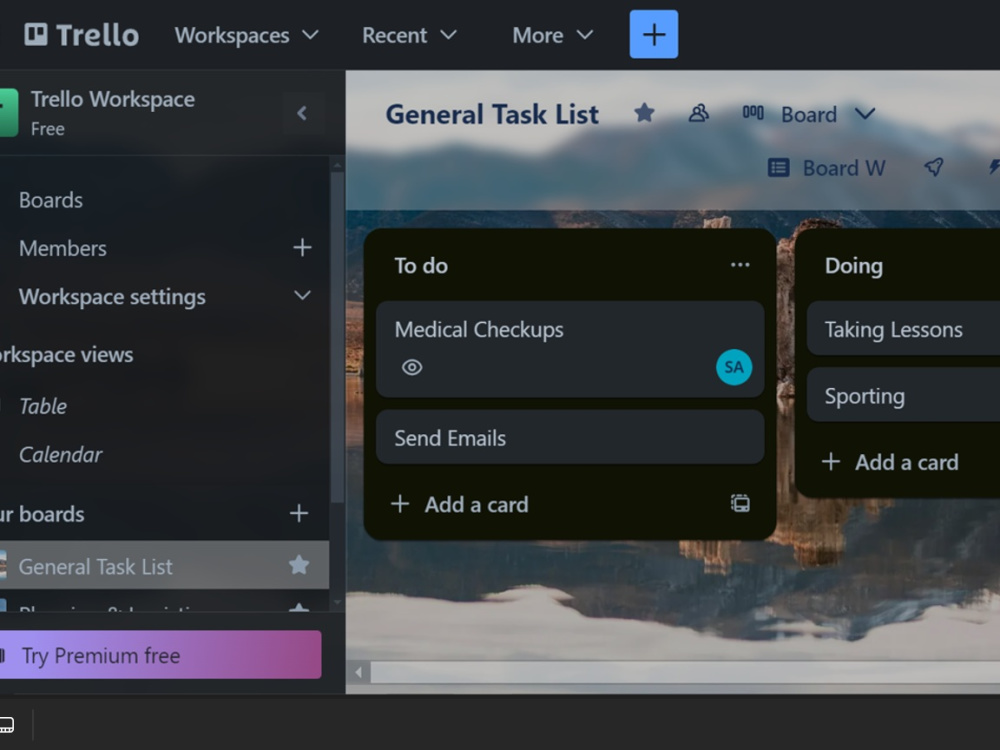
Task: Open the Calendar workspace view
Action: click(60, 455)
